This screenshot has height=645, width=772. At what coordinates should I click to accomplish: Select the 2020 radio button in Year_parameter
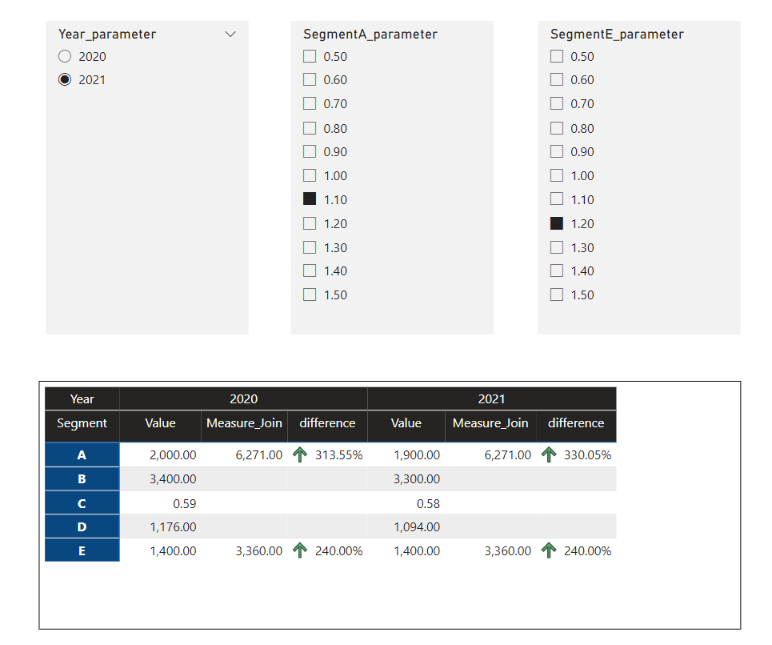(x=64, y=57)
